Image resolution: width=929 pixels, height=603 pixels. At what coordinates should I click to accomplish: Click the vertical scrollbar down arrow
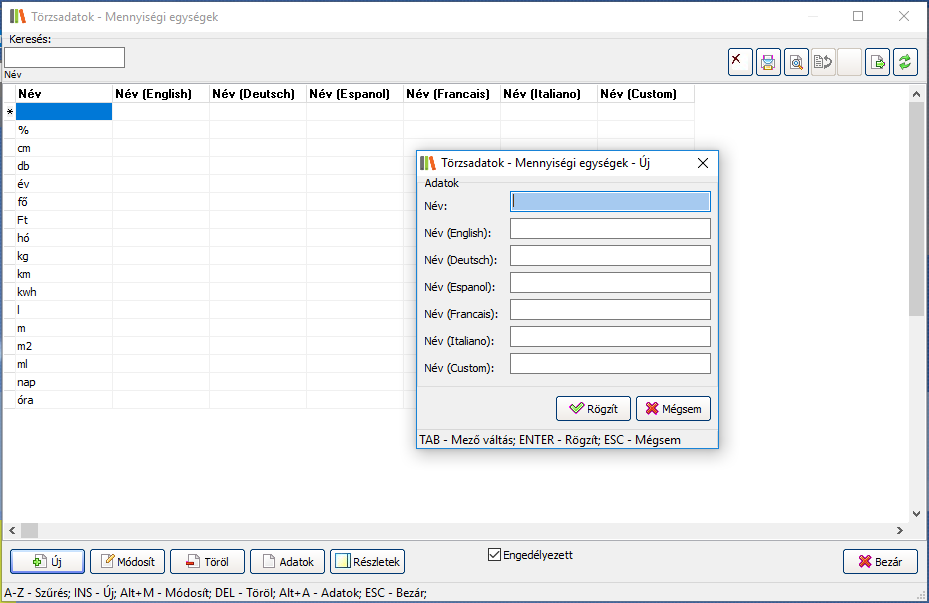pyautogui.click(x=916, y=512)
